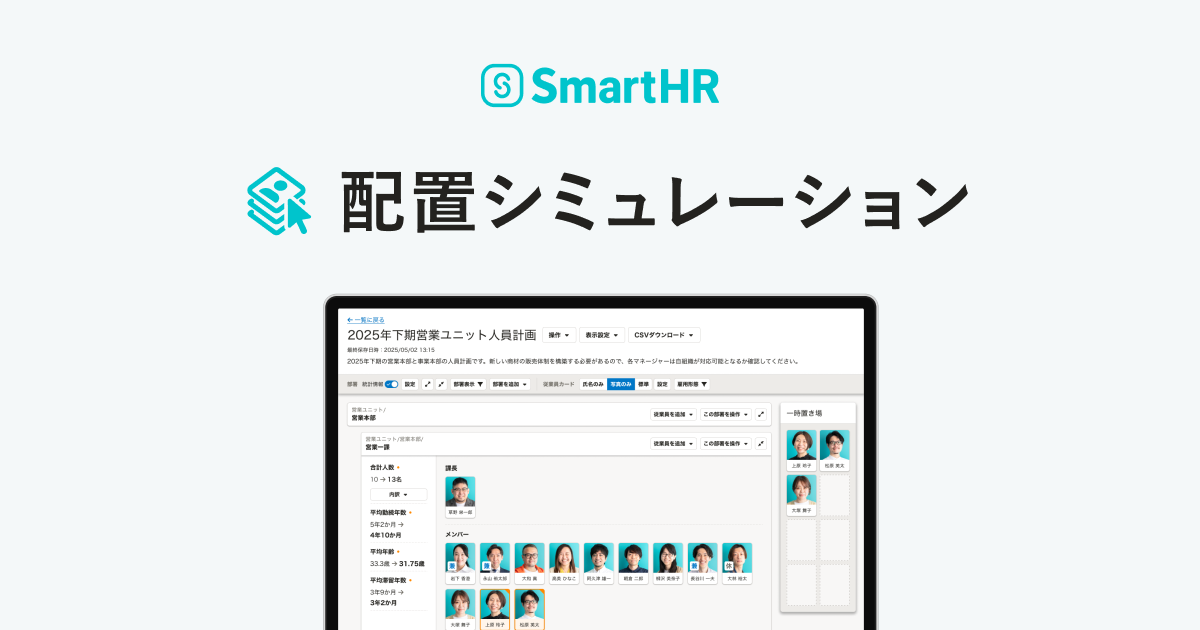
Task: Click the expand-all arrows icon in the 部署 toolbar
Action: [x=428, y=384]
